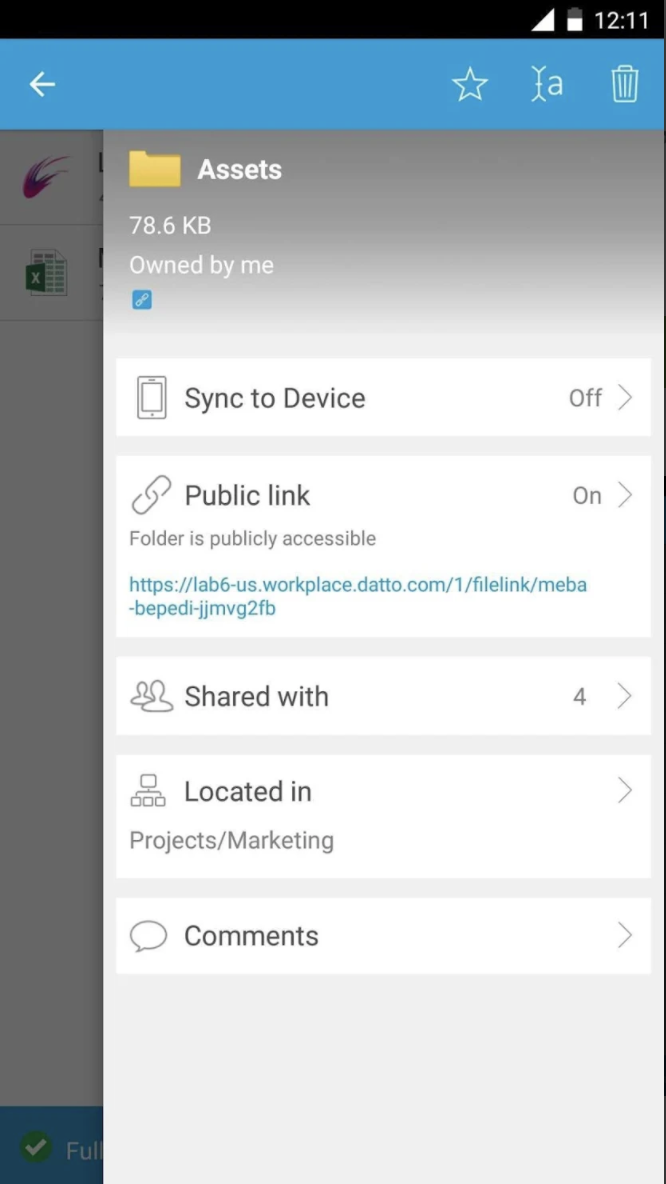This screenshot has width=666, height=1184.
Task: Tap the Comments speech bubble icon
Action: [x=149, y=936]
